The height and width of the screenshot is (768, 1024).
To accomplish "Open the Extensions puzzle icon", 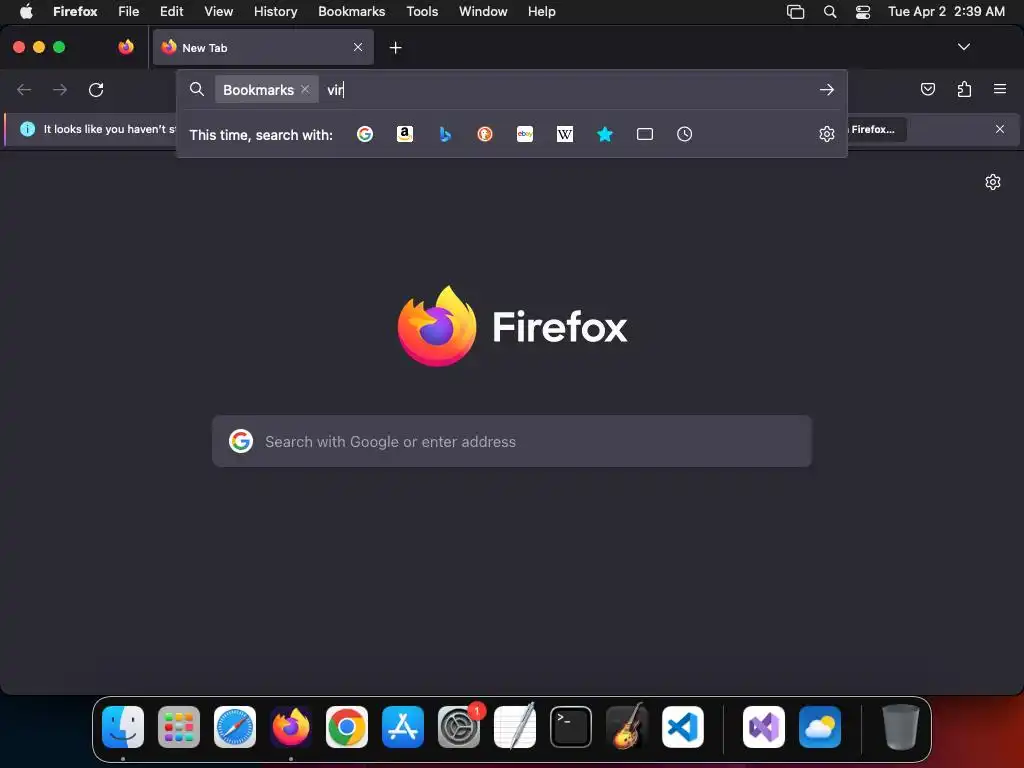I will (964, 89).
